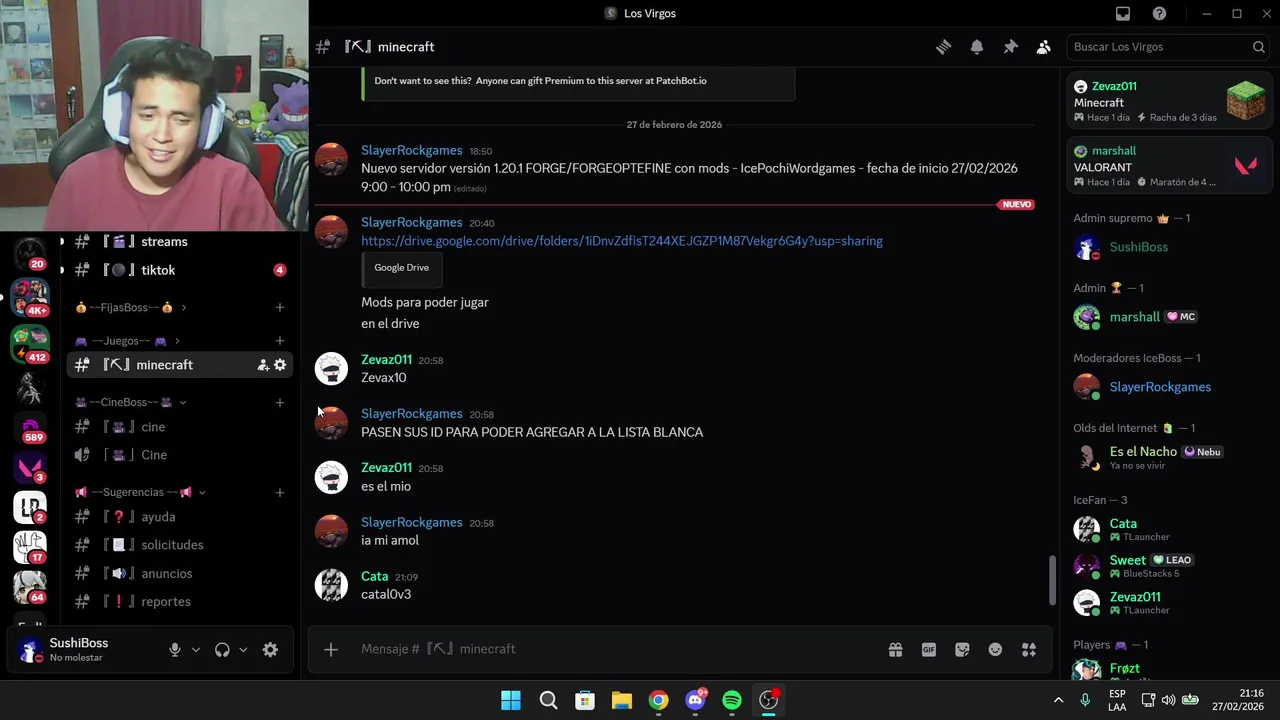Click the Google Drive embed card
The height and width of the screenshot is (720, 1280).
tap(402, 268)
